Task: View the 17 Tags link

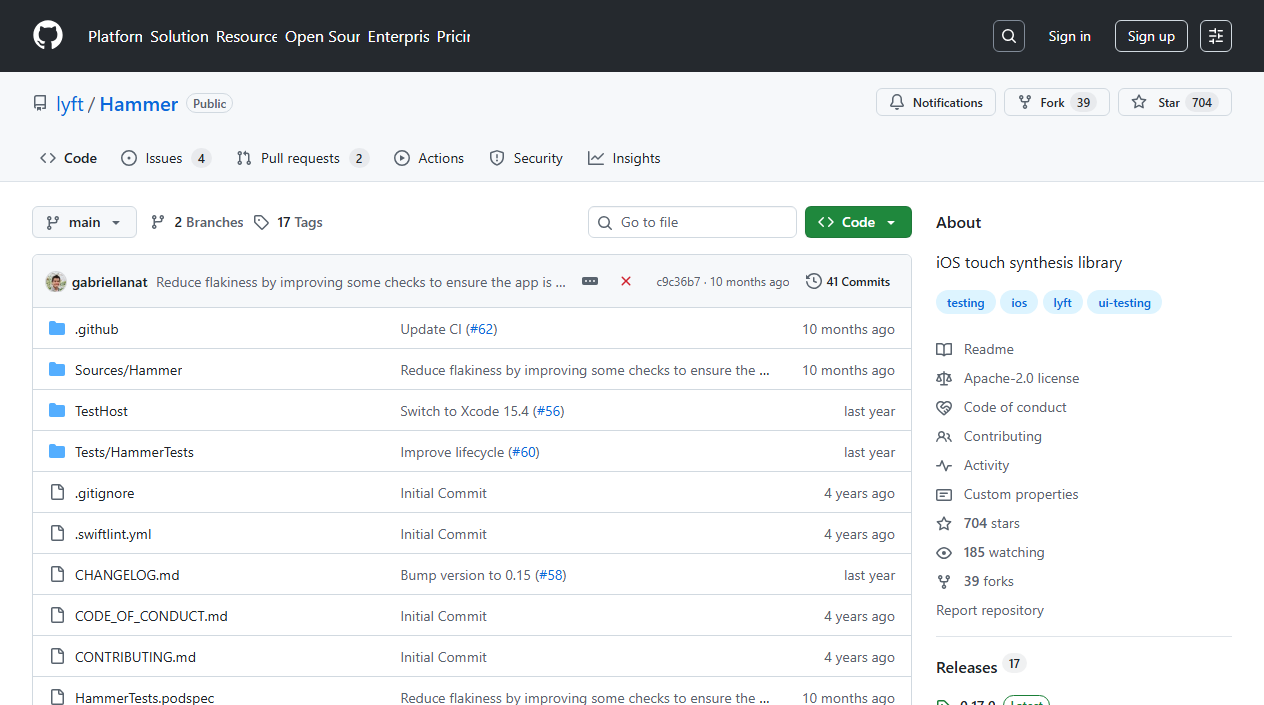Action: [288, 222]
